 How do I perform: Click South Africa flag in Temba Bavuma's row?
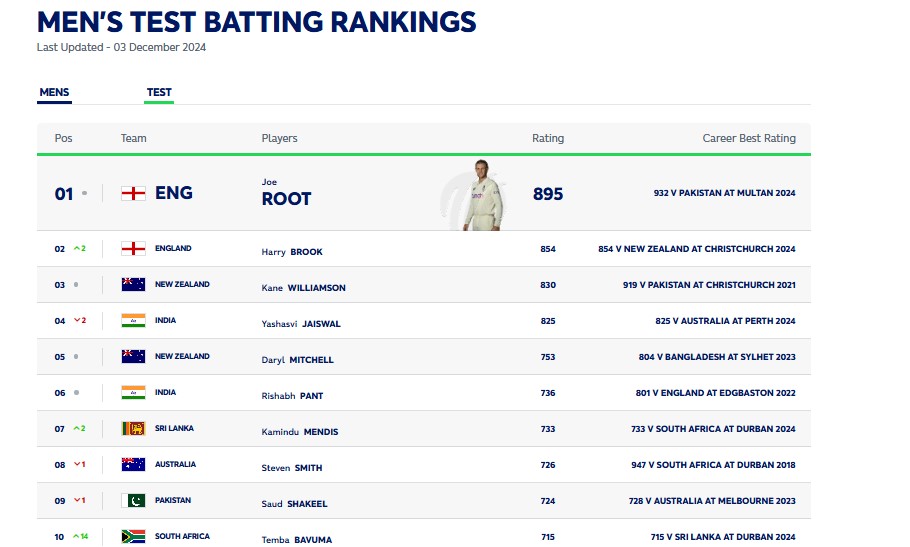point(133,537)
